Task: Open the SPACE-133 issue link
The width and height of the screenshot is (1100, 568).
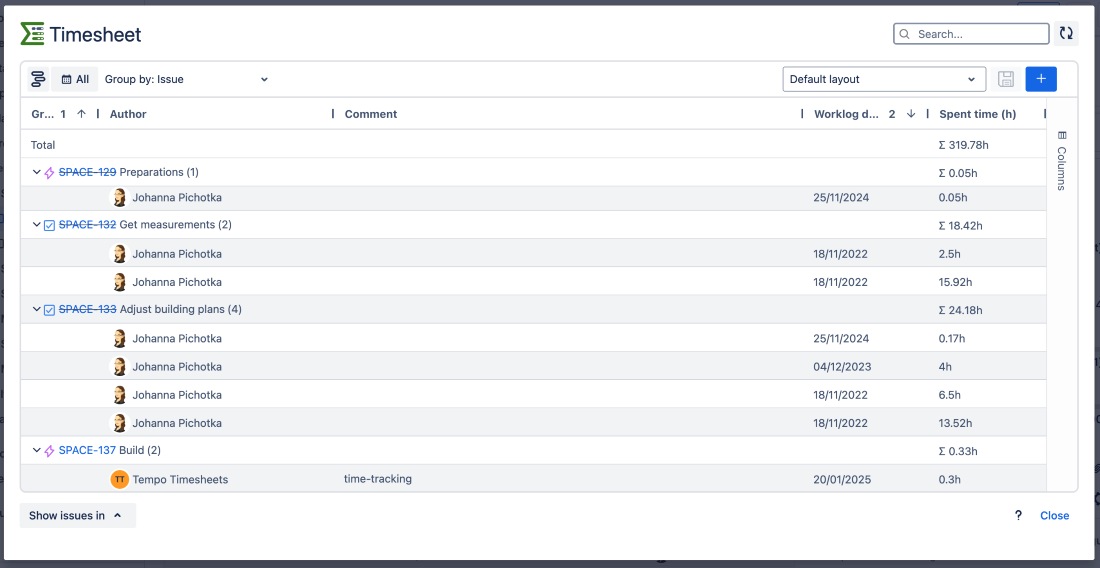Action: pos(87,309)
